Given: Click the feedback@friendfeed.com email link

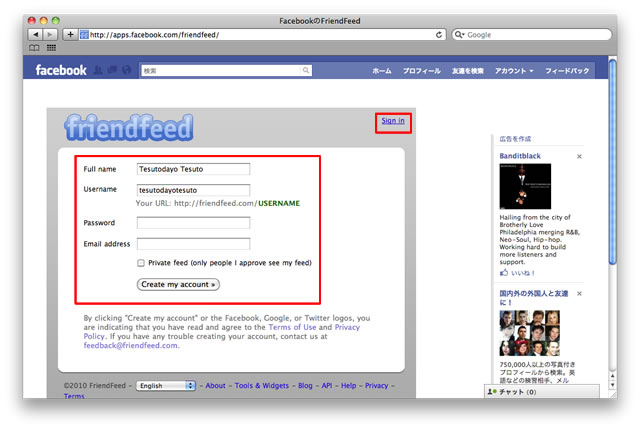Looking at the screenshot, I should tap(131, 346).
